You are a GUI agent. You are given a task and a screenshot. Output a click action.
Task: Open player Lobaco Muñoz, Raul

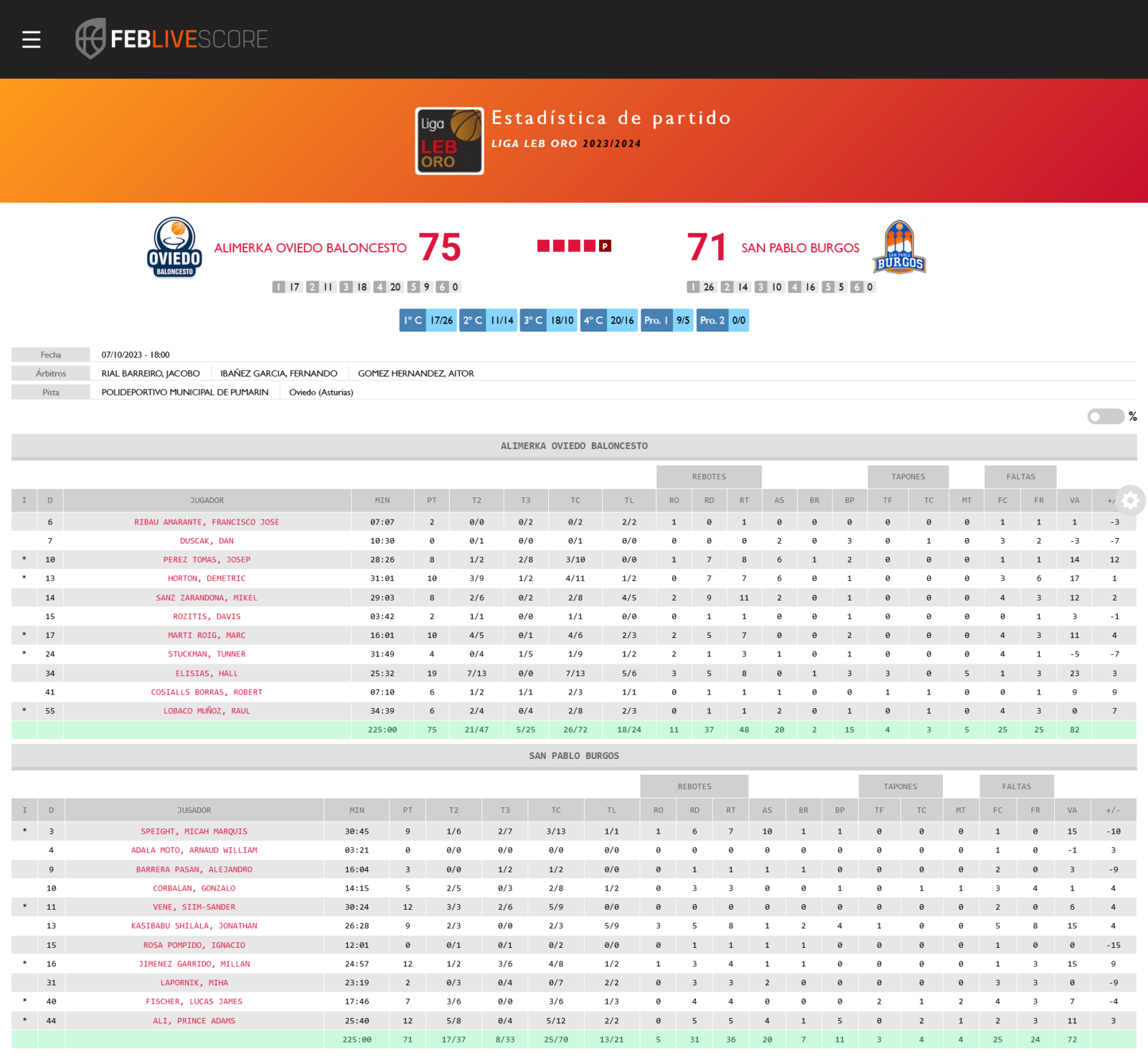[x=207, y=711]
